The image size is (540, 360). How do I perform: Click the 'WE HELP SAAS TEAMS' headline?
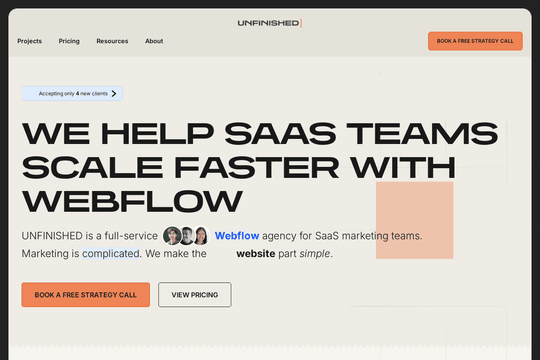[x=260, y=134]
